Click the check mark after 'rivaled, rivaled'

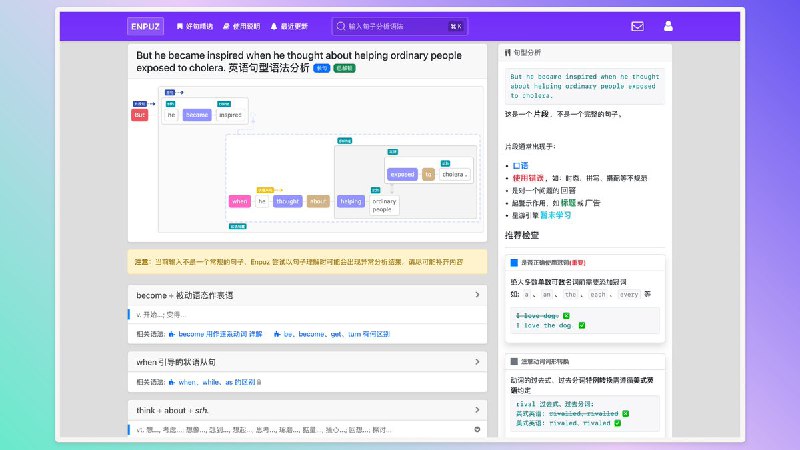(617, 423)
